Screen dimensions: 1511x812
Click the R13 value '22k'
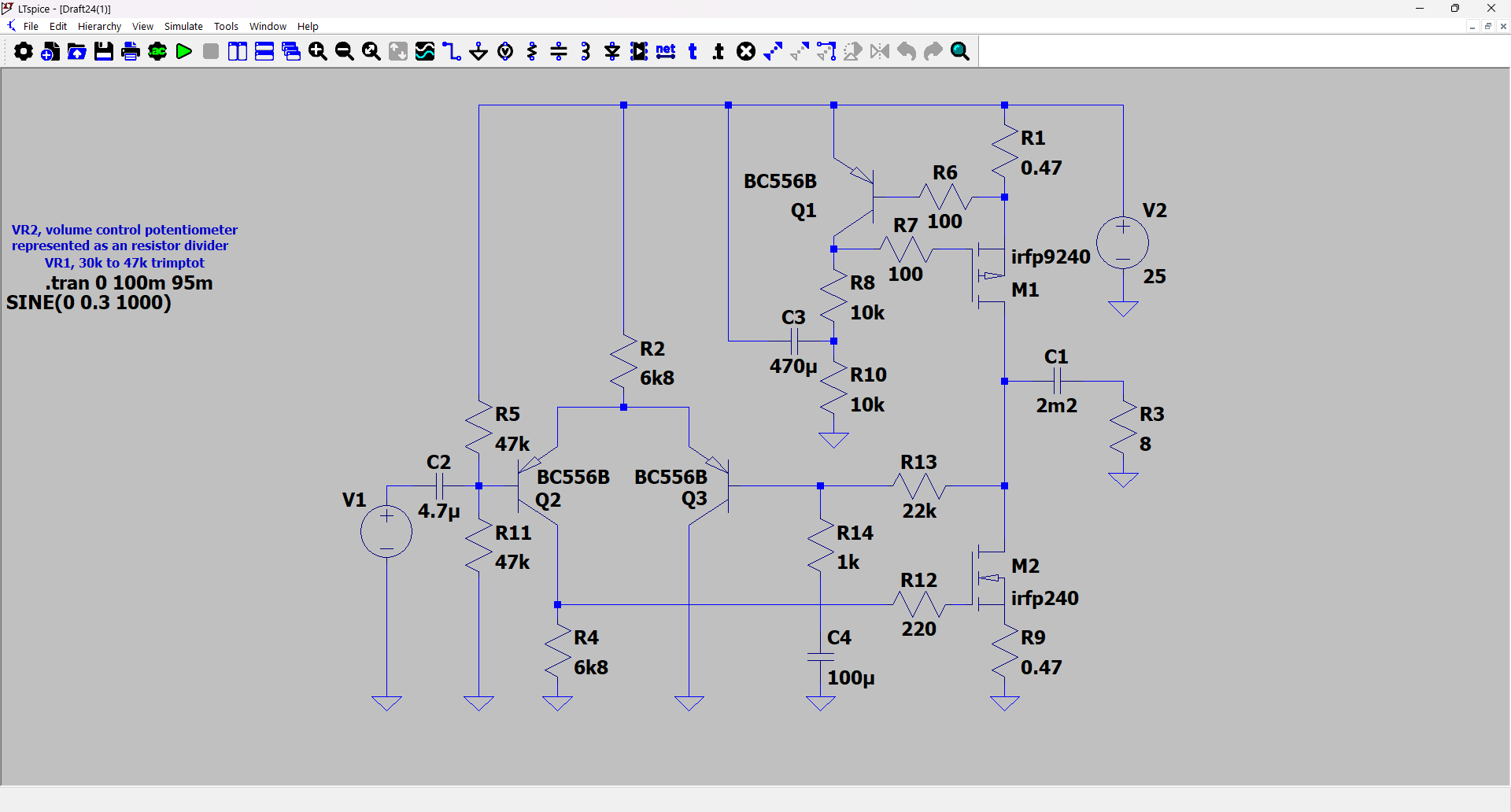919,511
